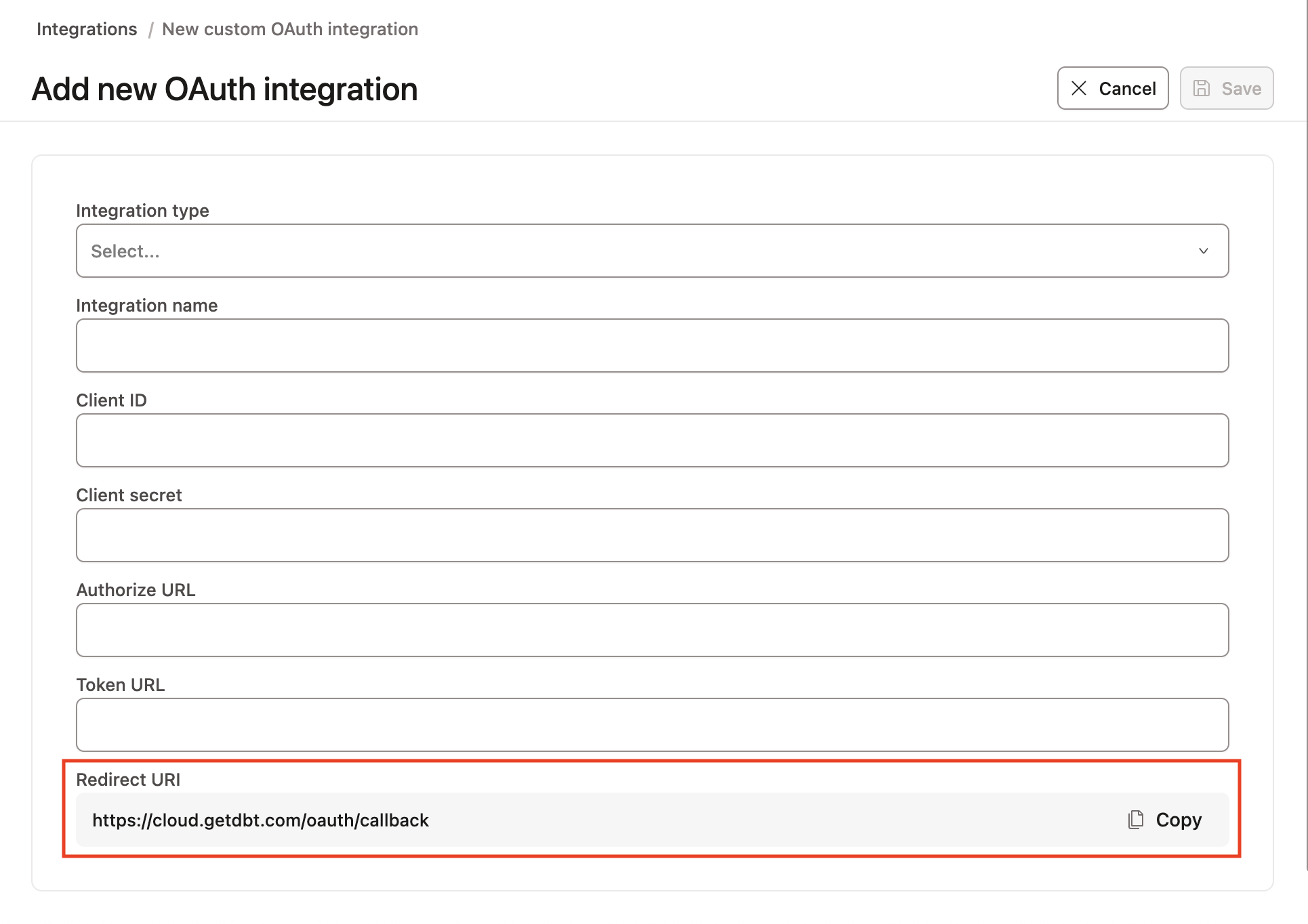This screenshot has width=1308, height=924.
Task: Click the highlighted Redirect URI section
Action: 651,810
